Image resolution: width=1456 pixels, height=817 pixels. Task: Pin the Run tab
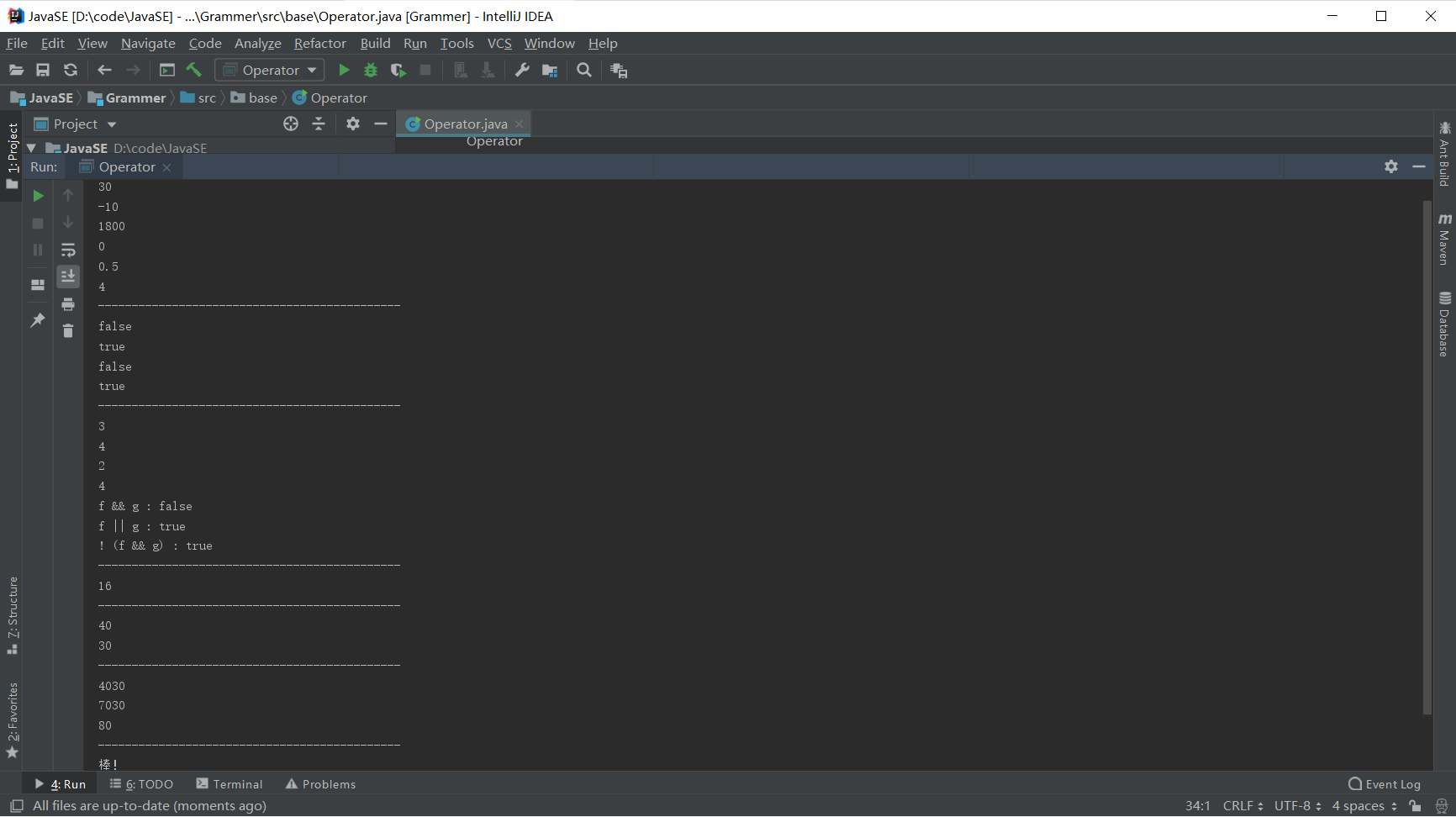pos(38,320)
